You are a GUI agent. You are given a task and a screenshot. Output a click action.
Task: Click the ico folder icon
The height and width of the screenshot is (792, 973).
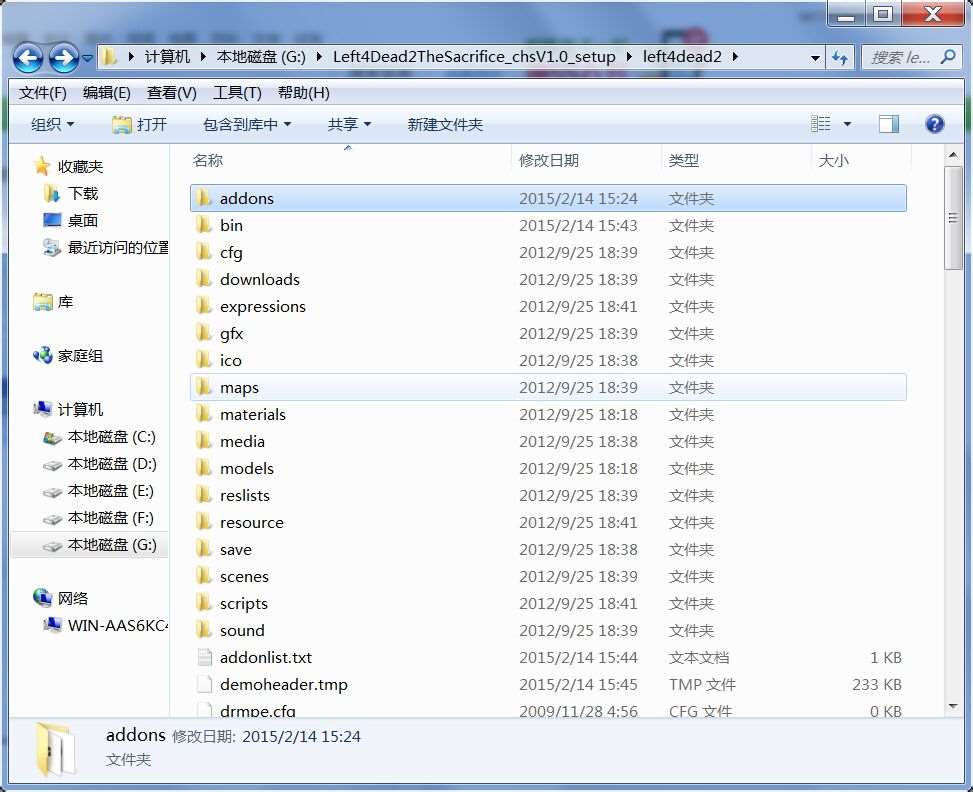point(204,360)
